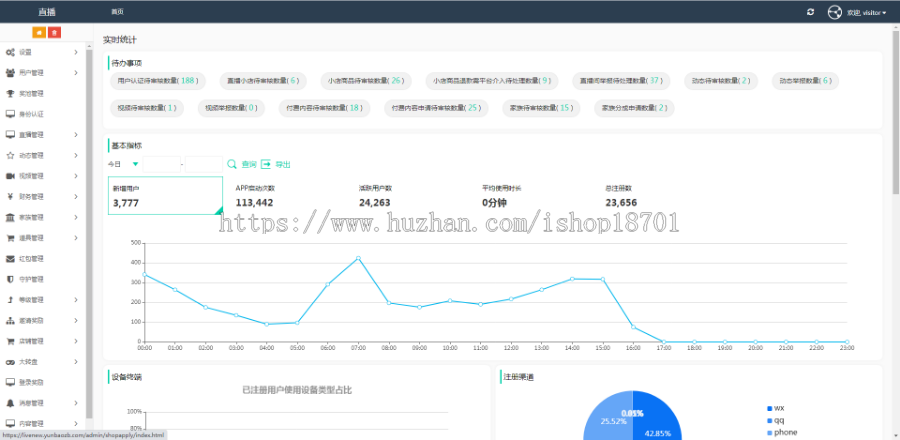Viewport: 900px width, 440px height.
Task: Expand the 家族管理 menu chevron
Action: pyautogui.click(x=76, y=217)
